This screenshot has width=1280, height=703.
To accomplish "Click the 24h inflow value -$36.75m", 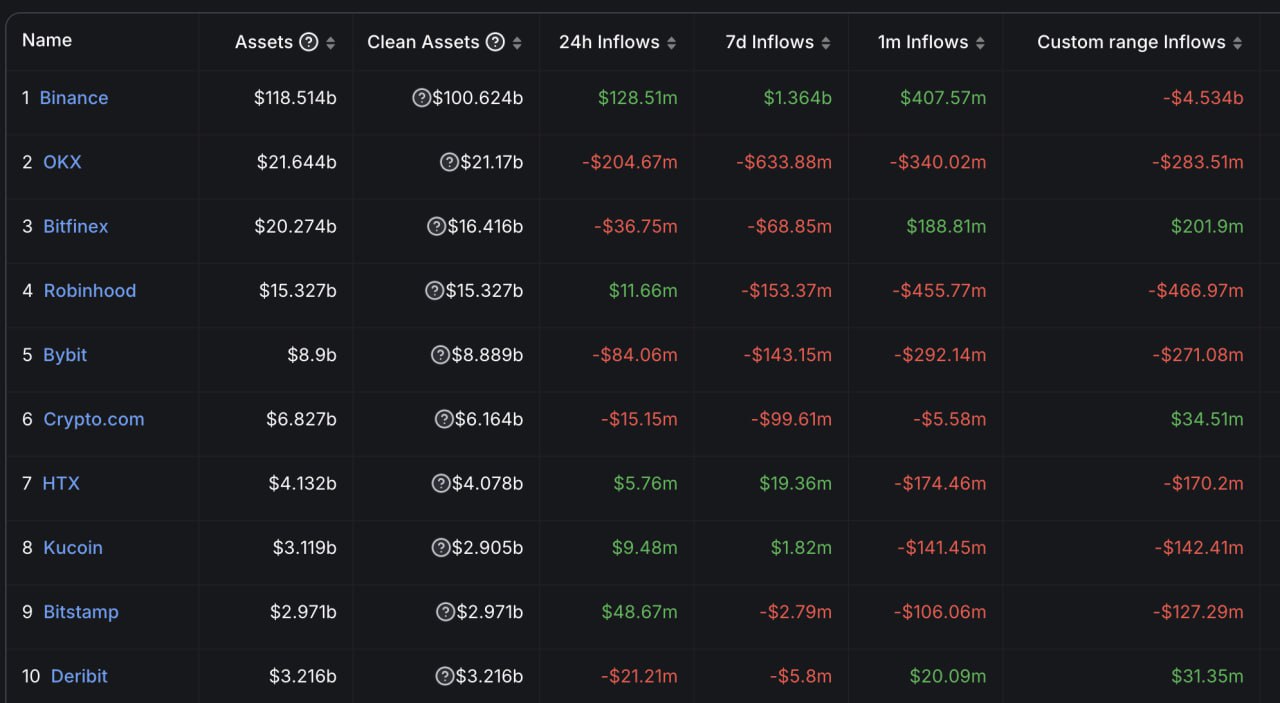I will point(636,226).
